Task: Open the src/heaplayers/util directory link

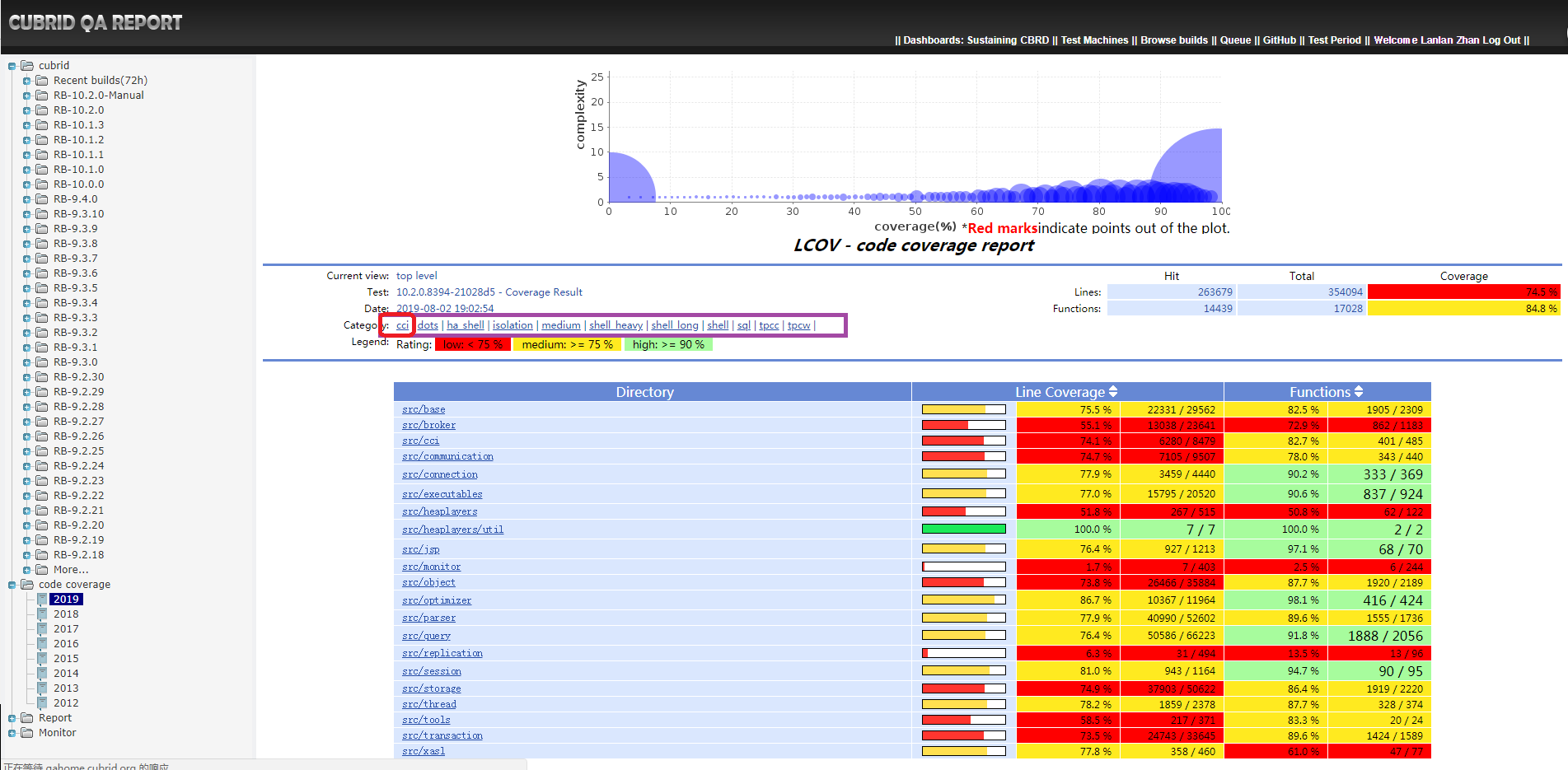Action: click(x=452, y=530)
